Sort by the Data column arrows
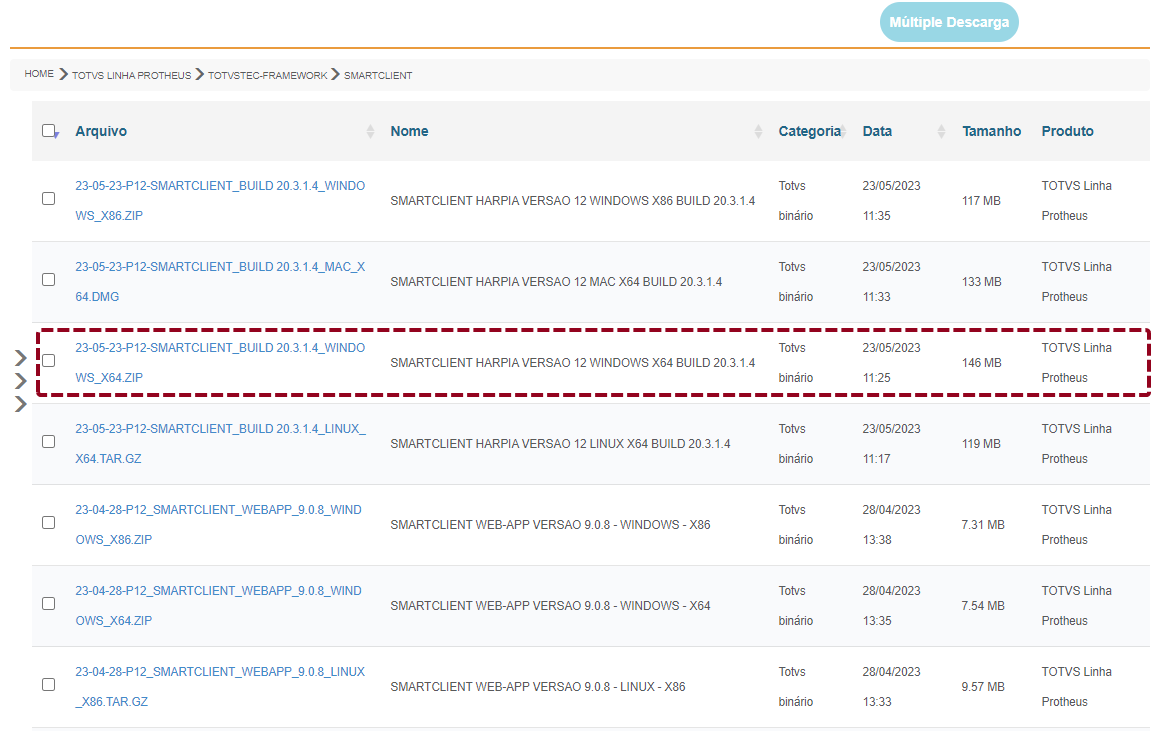Viewport: 1172px width, 731px height. coord(941,132)
